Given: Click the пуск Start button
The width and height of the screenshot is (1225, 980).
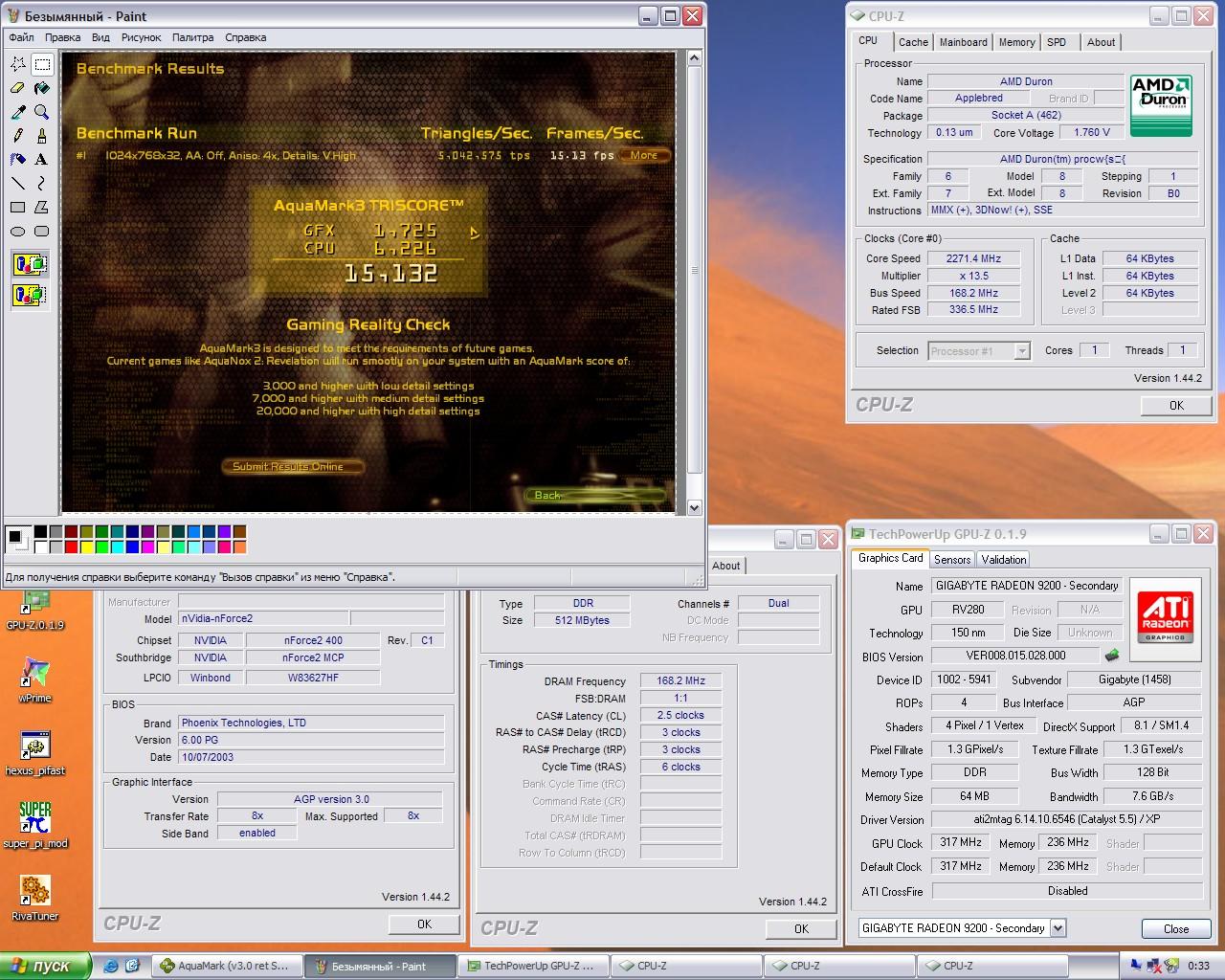Looking at the screenshot, I should coord(46,966).
